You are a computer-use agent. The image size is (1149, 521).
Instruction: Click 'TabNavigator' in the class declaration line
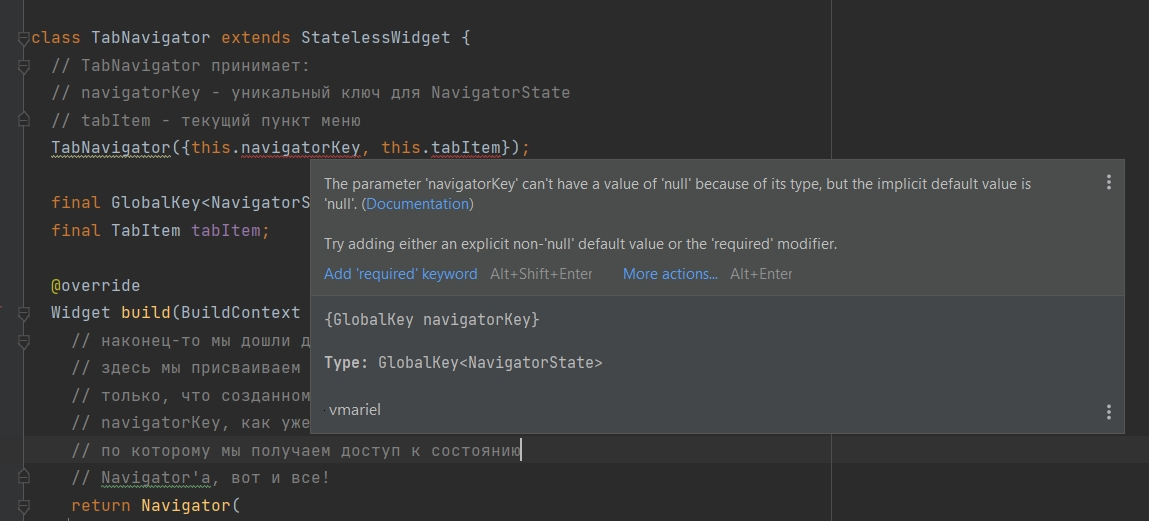click(151, 37)
